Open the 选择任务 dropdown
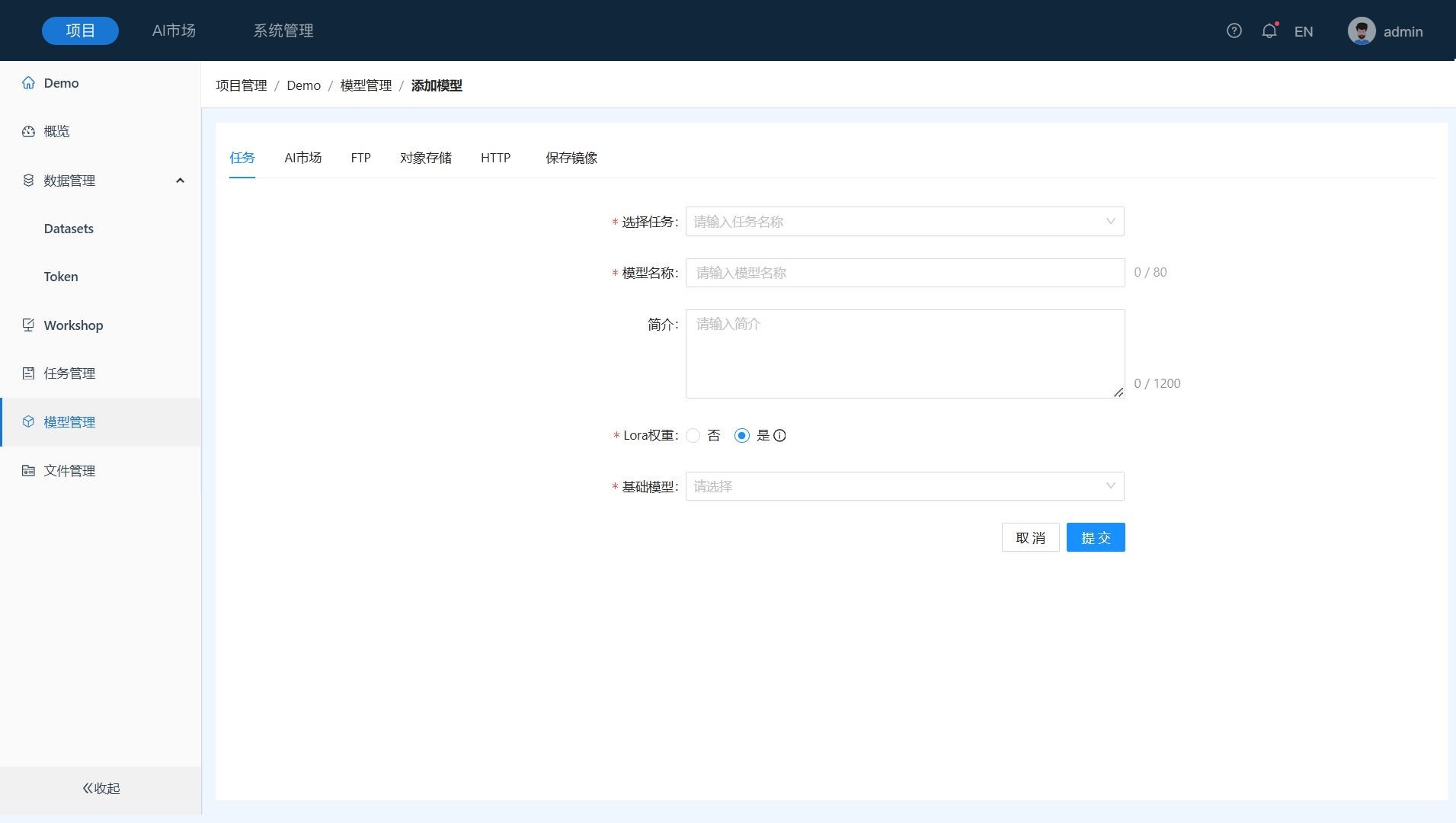 (904, 222)
